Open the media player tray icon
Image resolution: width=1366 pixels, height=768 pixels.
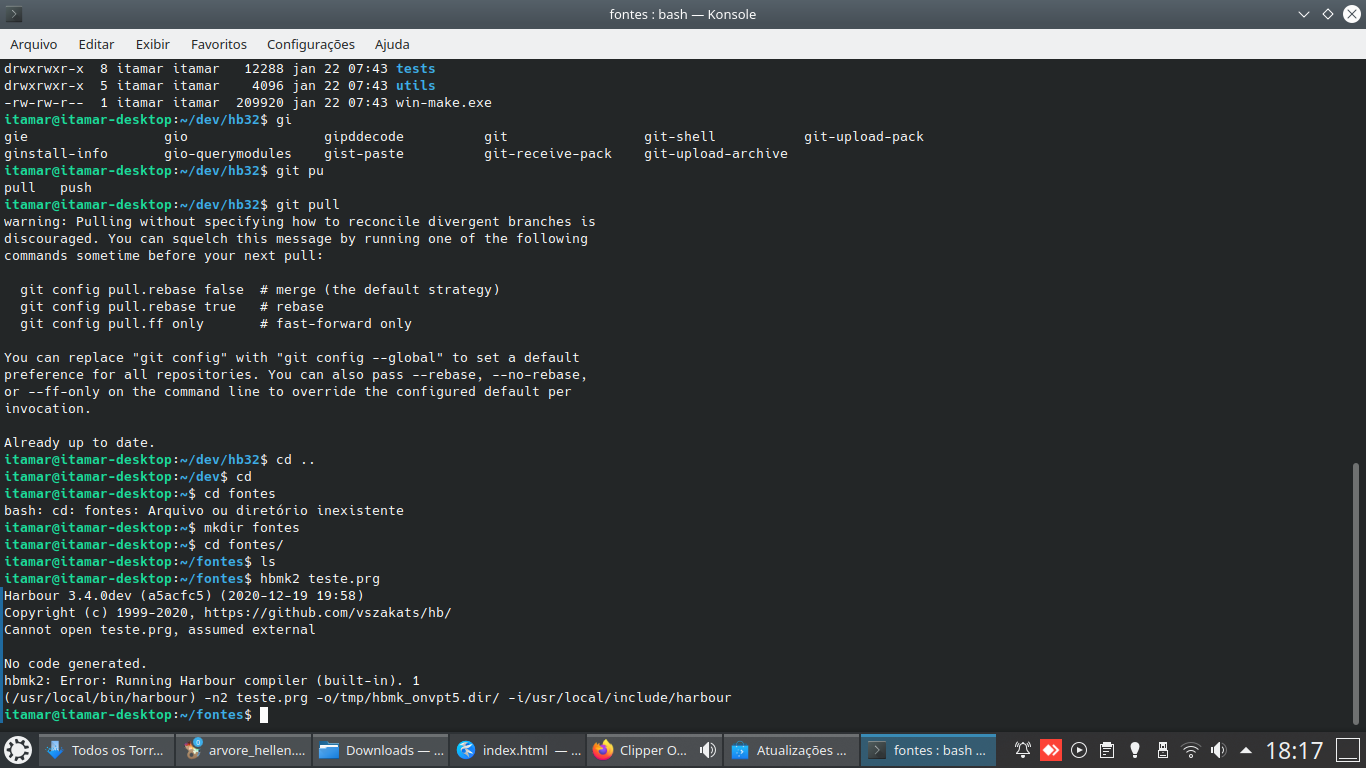tap(1079, 750)
